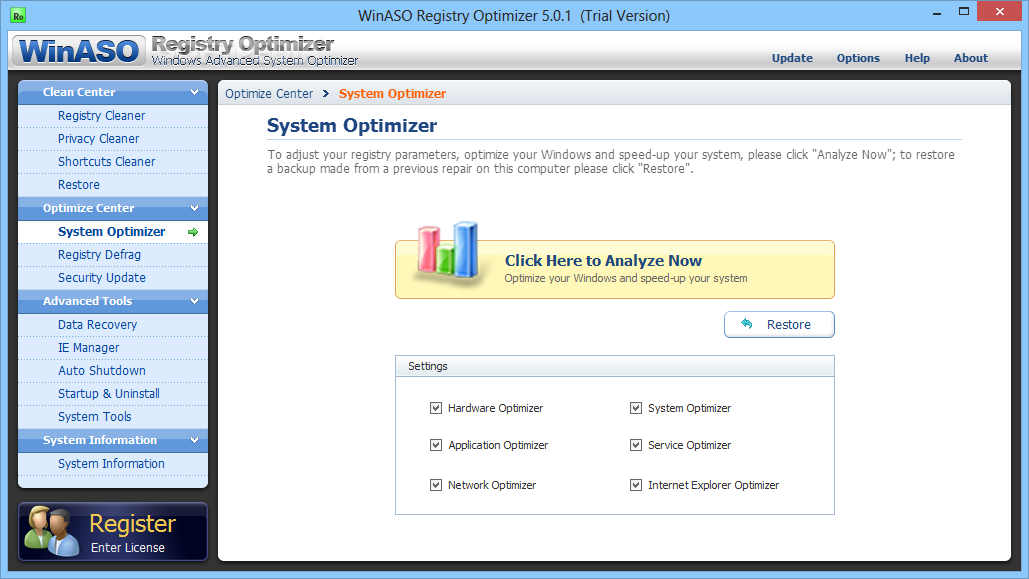Open the Help menu
This screenshot has height=579, width=1029.
(x=917, y=58)
